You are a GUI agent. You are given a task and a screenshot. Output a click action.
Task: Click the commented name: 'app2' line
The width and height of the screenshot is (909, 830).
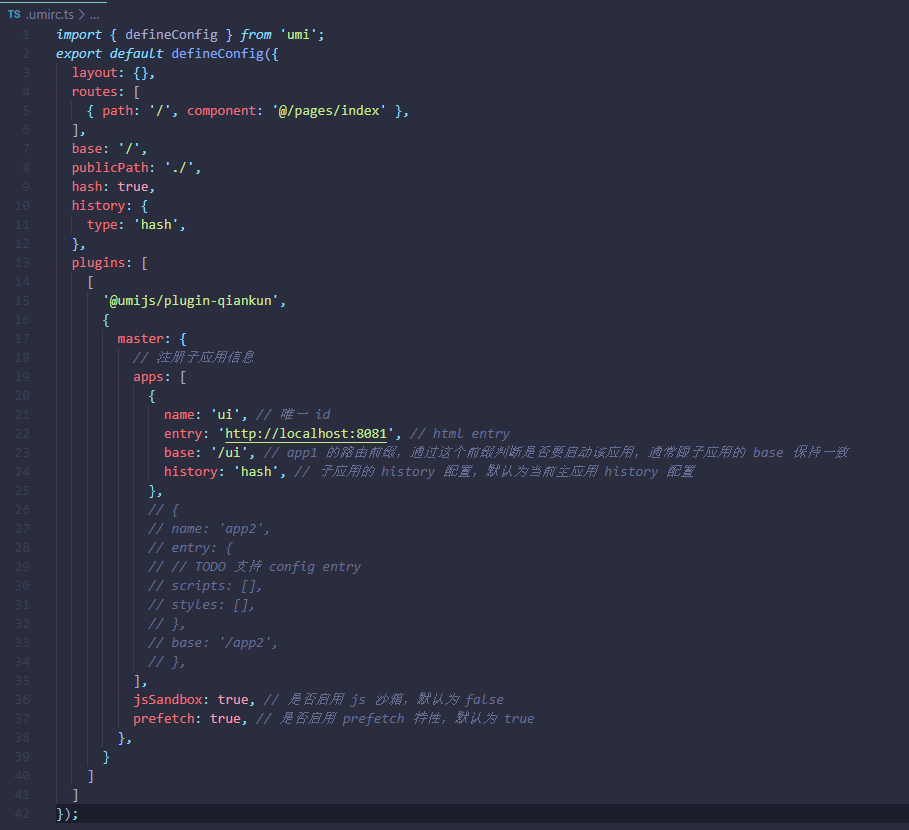(210, 528)
